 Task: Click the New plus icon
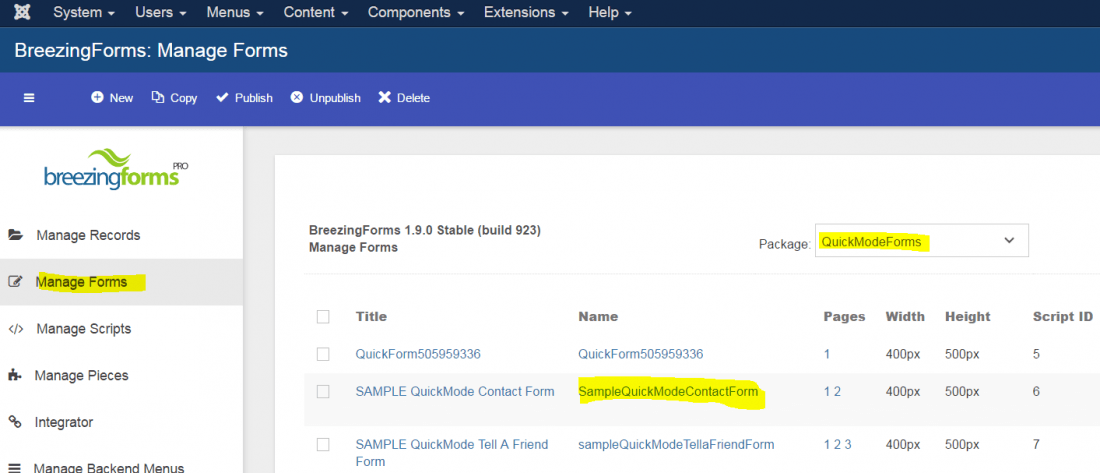tap(97, 98)
